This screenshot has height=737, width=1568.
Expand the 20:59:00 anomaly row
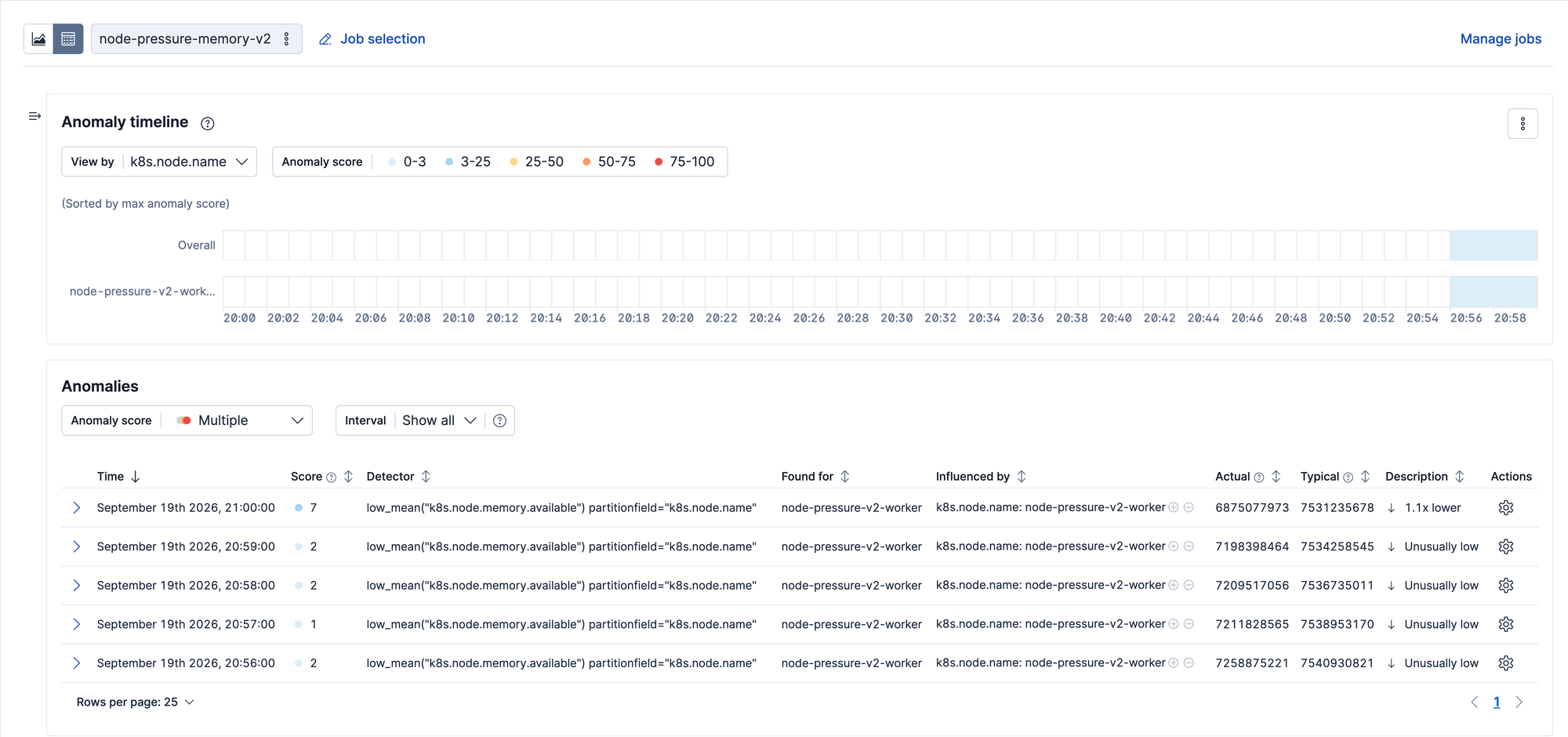76,546
